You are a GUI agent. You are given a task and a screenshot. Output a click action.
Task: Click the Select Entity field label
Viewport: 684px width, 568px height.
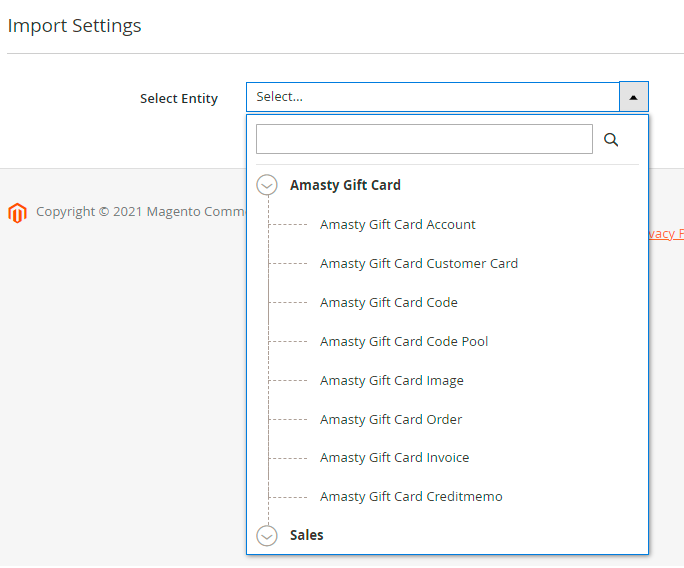coord(178,99)
